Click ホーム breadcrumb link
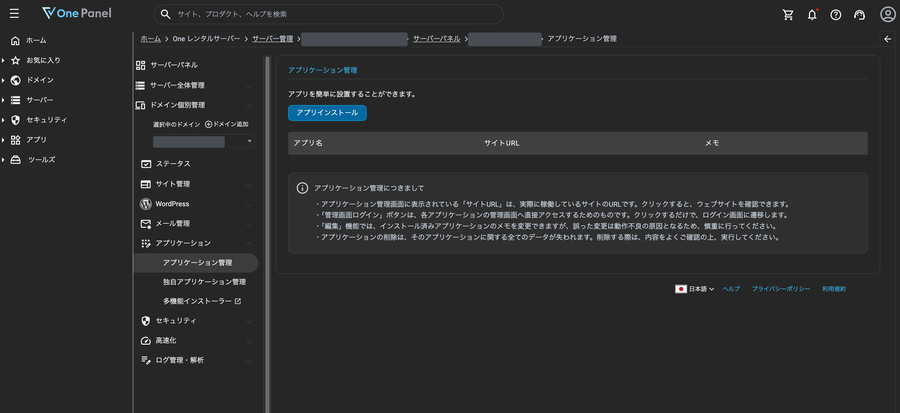Image resolution: width=900 pixels, height=413 pixels. click(x=150, y=38)
